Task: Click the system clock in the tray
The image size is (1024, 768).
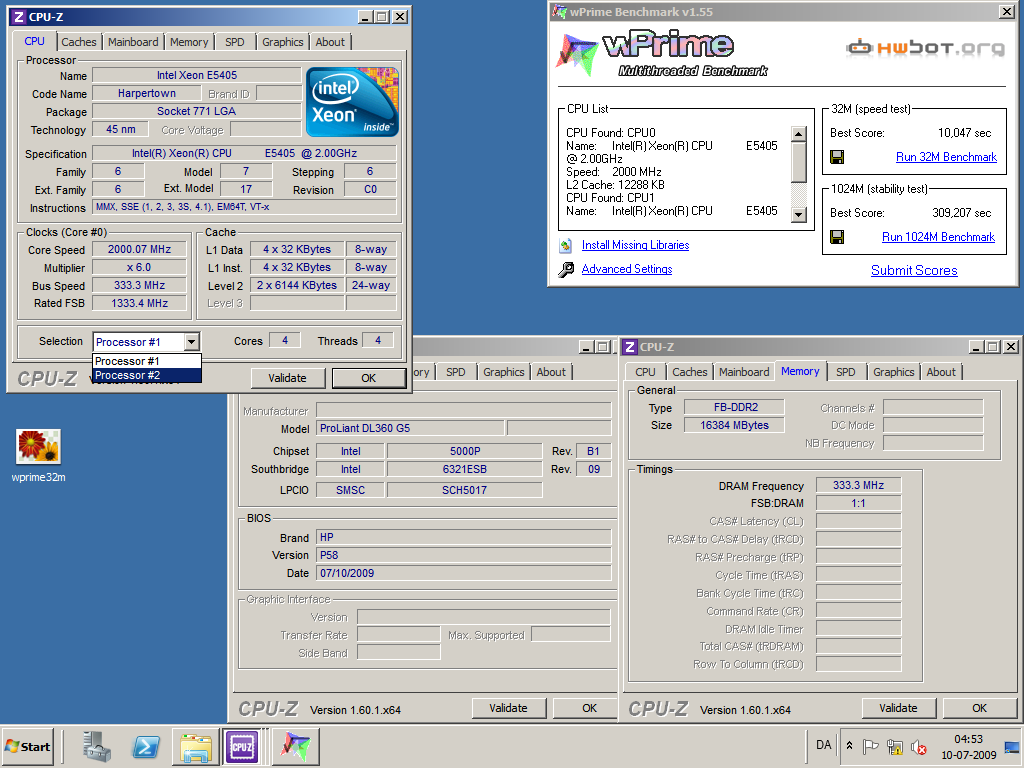Action: 968,746
